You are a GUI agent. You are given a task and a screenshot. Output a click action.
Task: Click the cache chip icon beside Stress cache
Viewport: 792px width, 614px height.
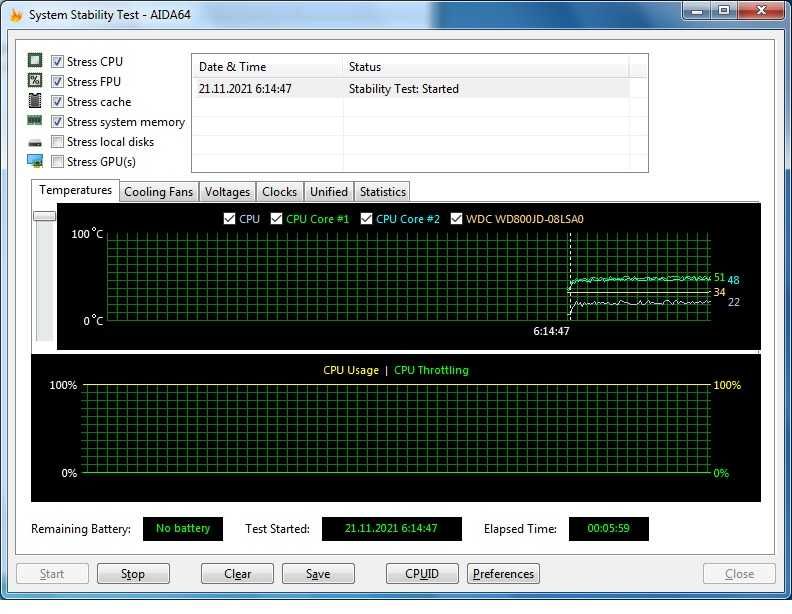pyautogui.click(x=35, y=100)
